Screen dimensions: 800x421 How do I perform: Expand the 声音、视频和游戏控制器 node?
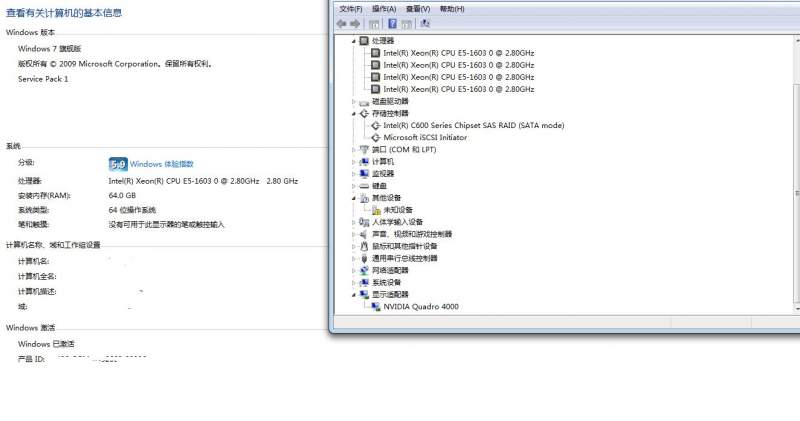click(x=354, y=234)
